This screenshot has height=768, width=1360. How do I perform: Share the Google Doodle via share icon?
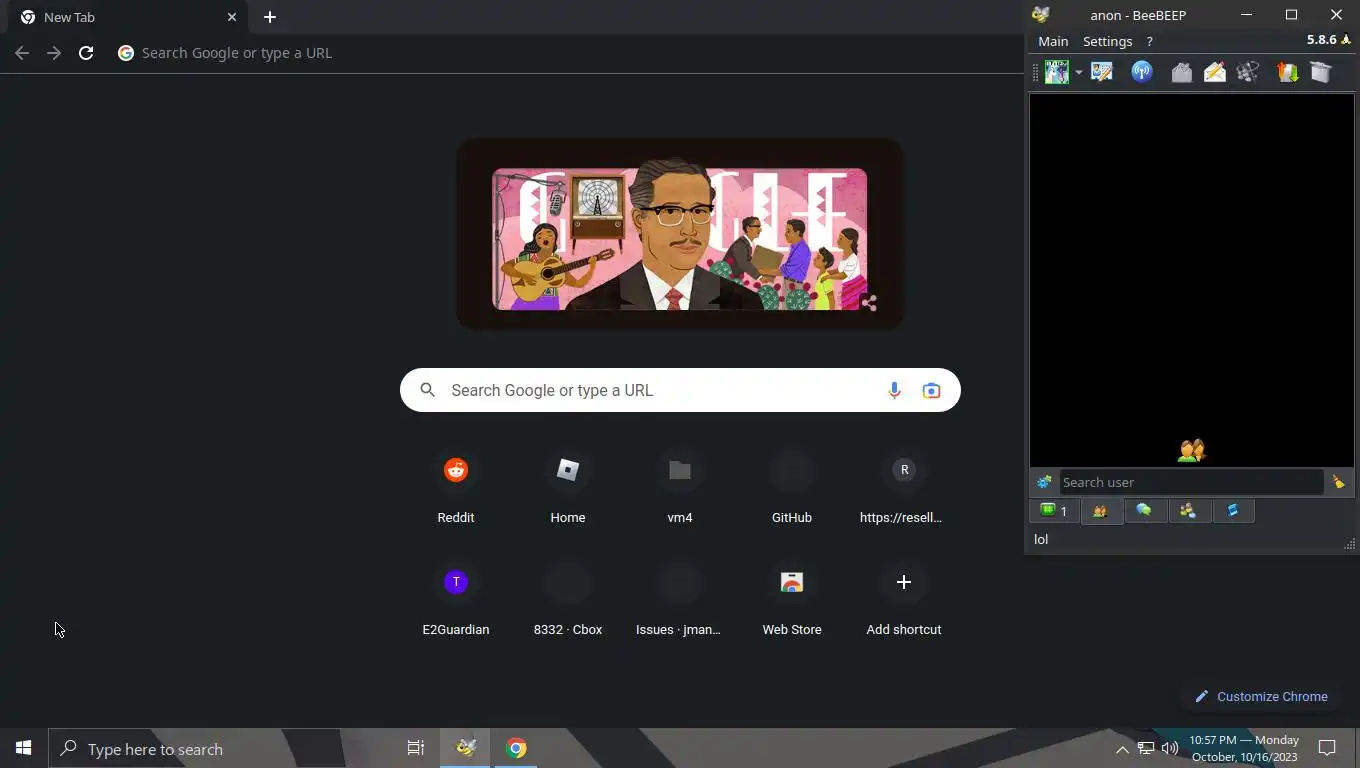(869, 303)
